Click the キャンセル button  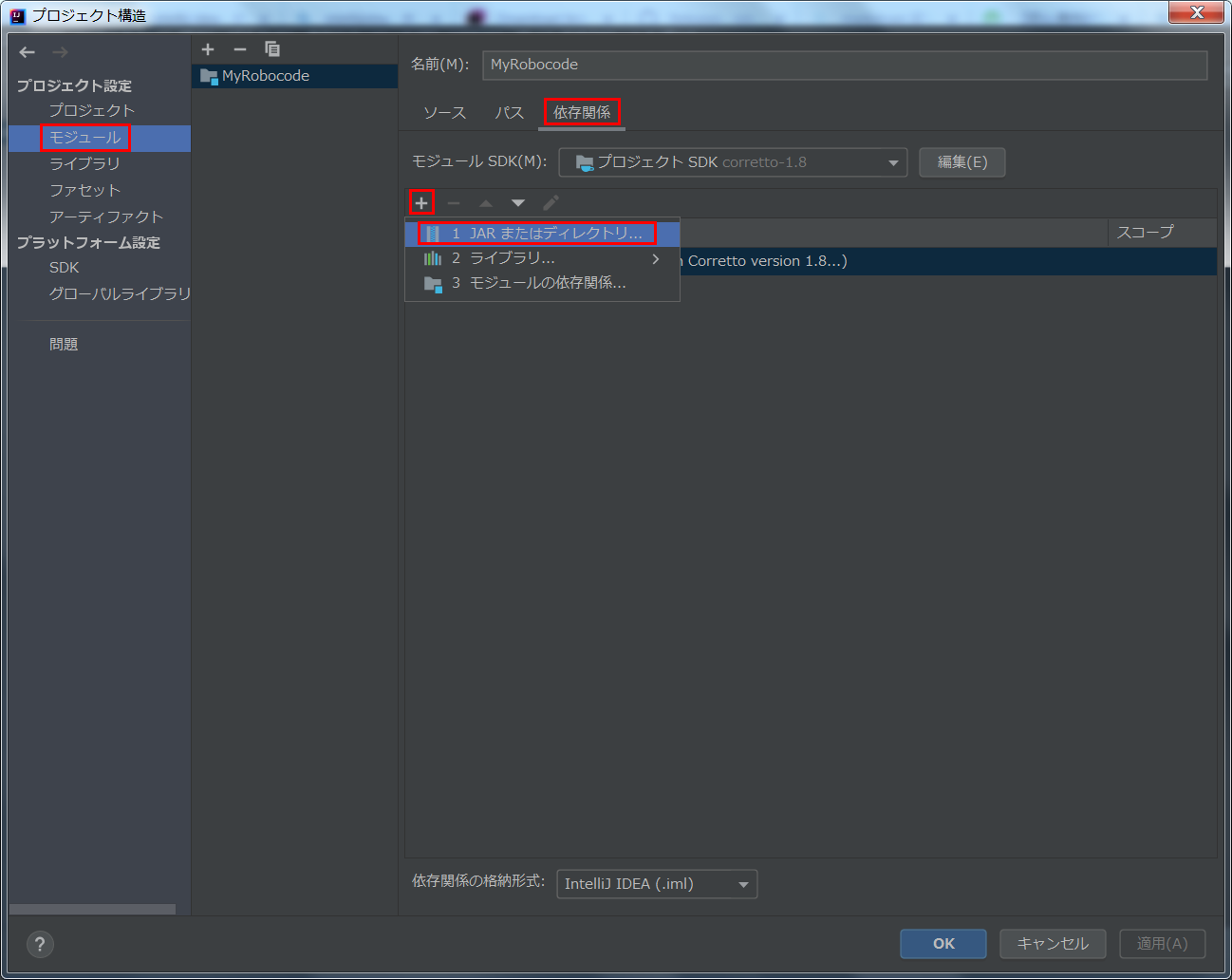[1053, 944]
